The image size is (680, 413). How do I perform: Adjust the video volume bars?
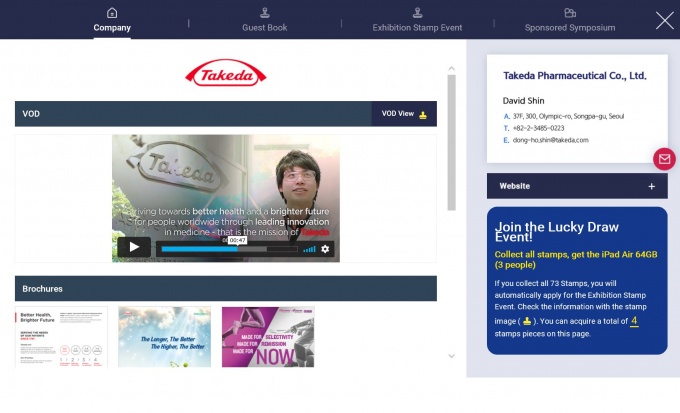(309, 249)
